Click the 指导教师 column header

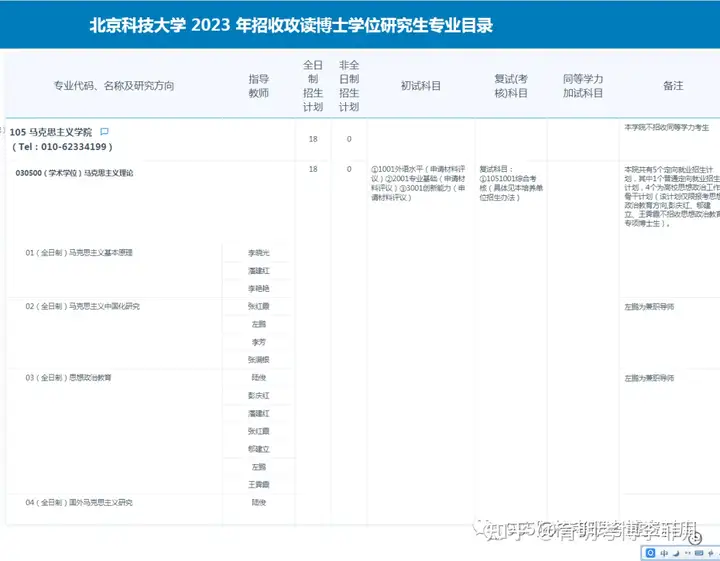[259, 85]
